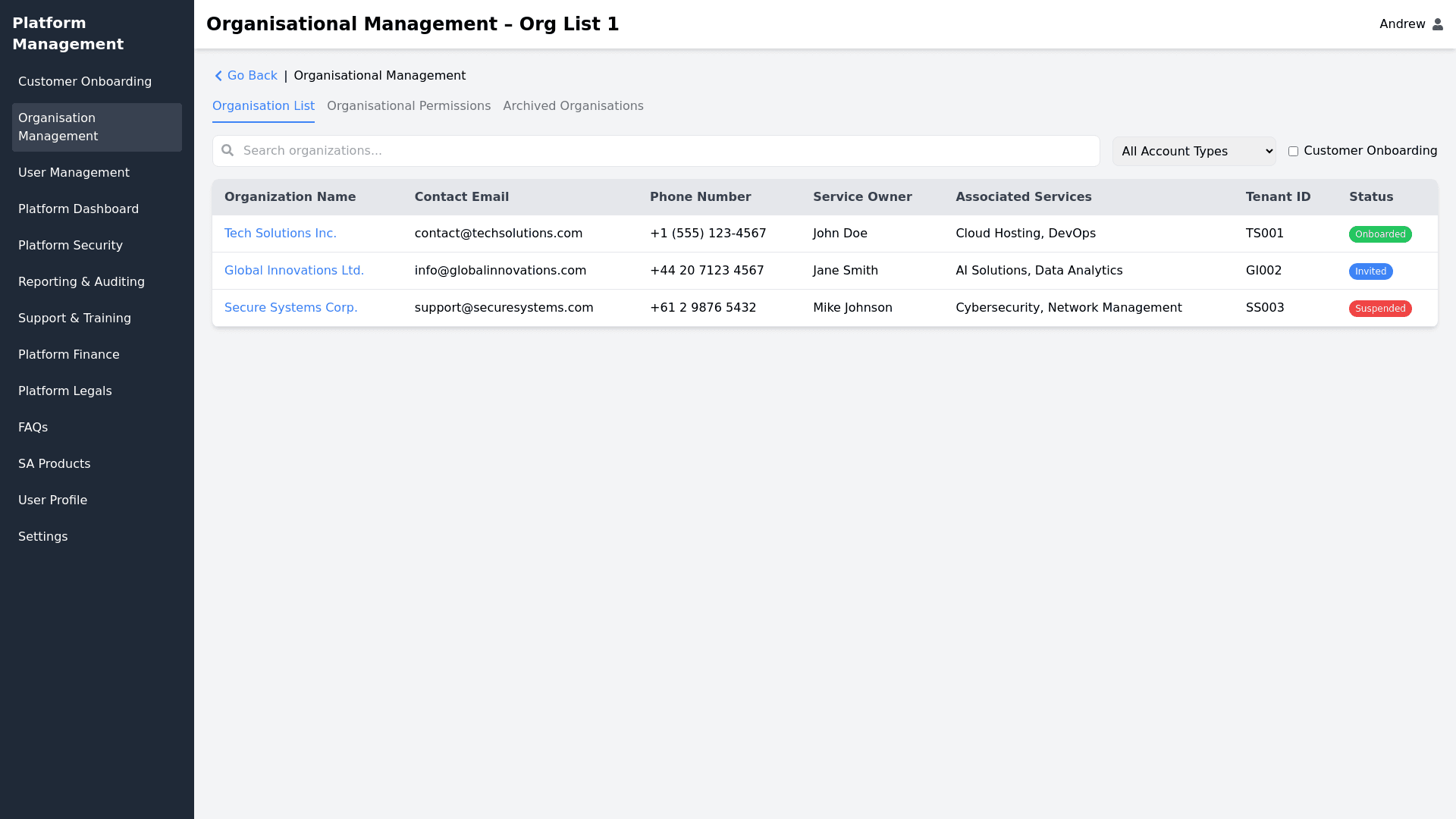Open Secure Systems Corp. link
Viewport: 1456px width, 819px height.
coord(290,308)
